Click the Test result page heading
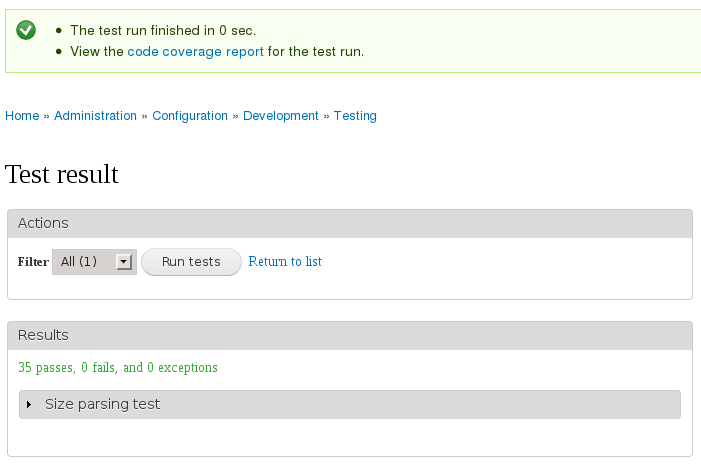Viewport: 701px width, 464px height. tap(62, 174)
